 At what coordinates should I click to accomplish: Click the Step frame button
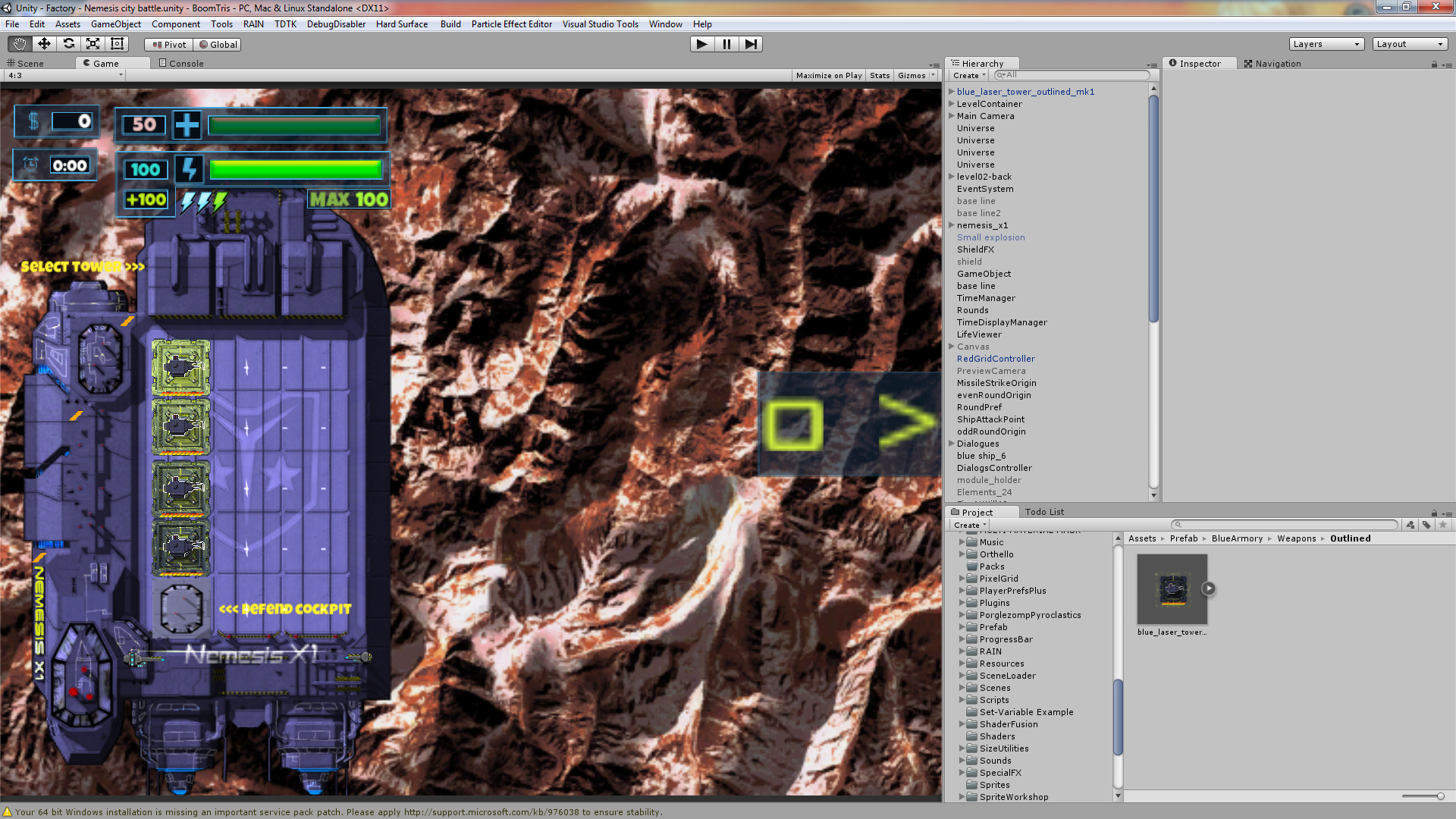point(751,44)
